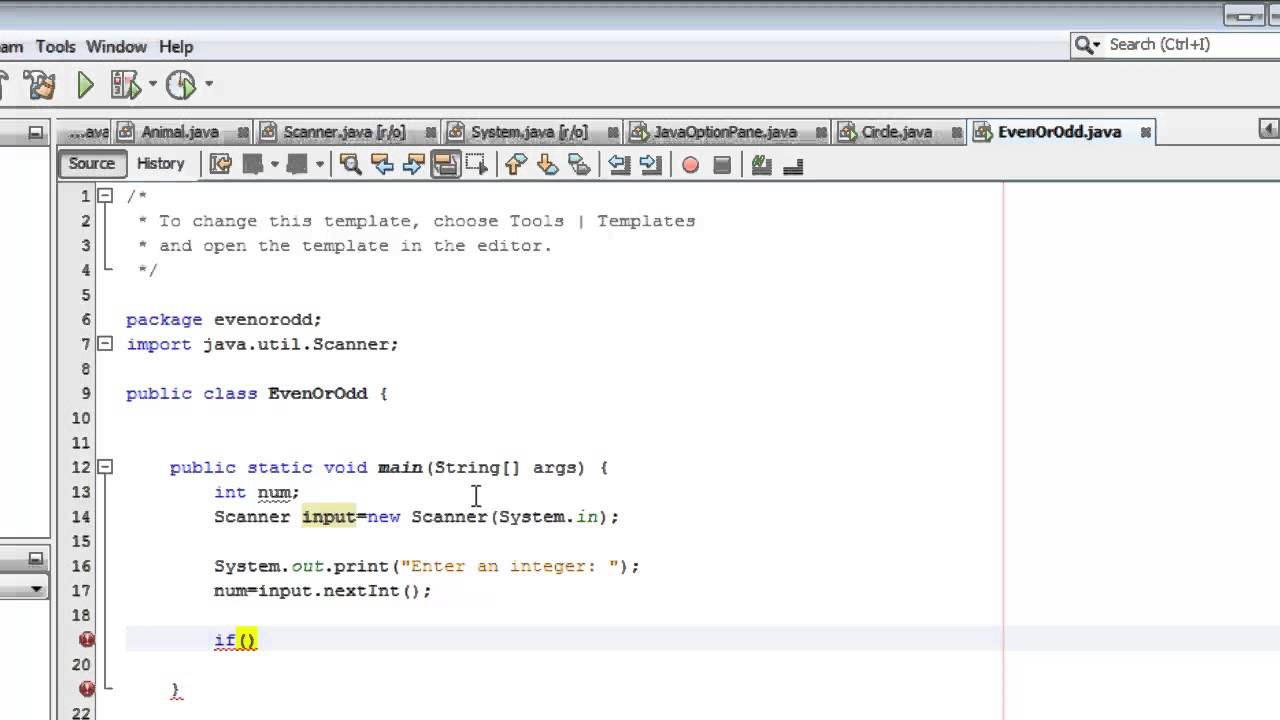This screenshot has width=1280, height=720.
Task: Open the Window menu
Action: pyautogui.click(x=116, y=46)
